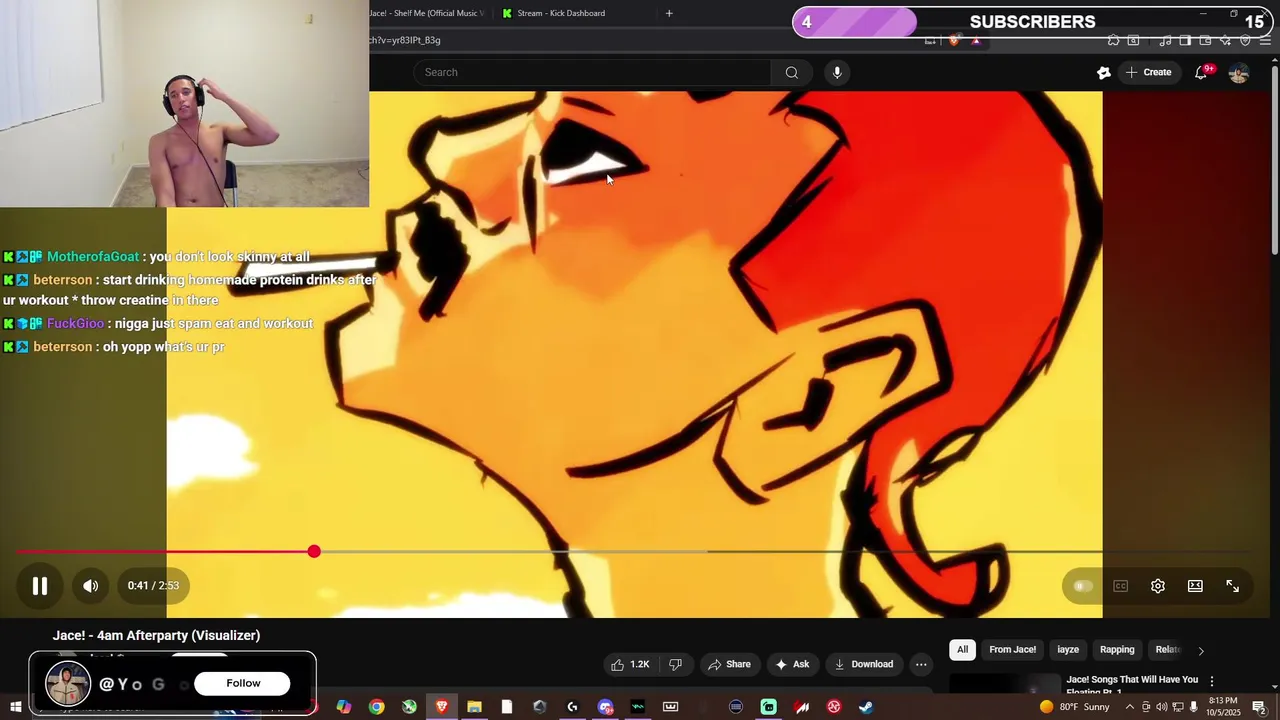1280x720 pixels.
Task: Dislike the video thumbs down
Action: [x=675, y=664]
